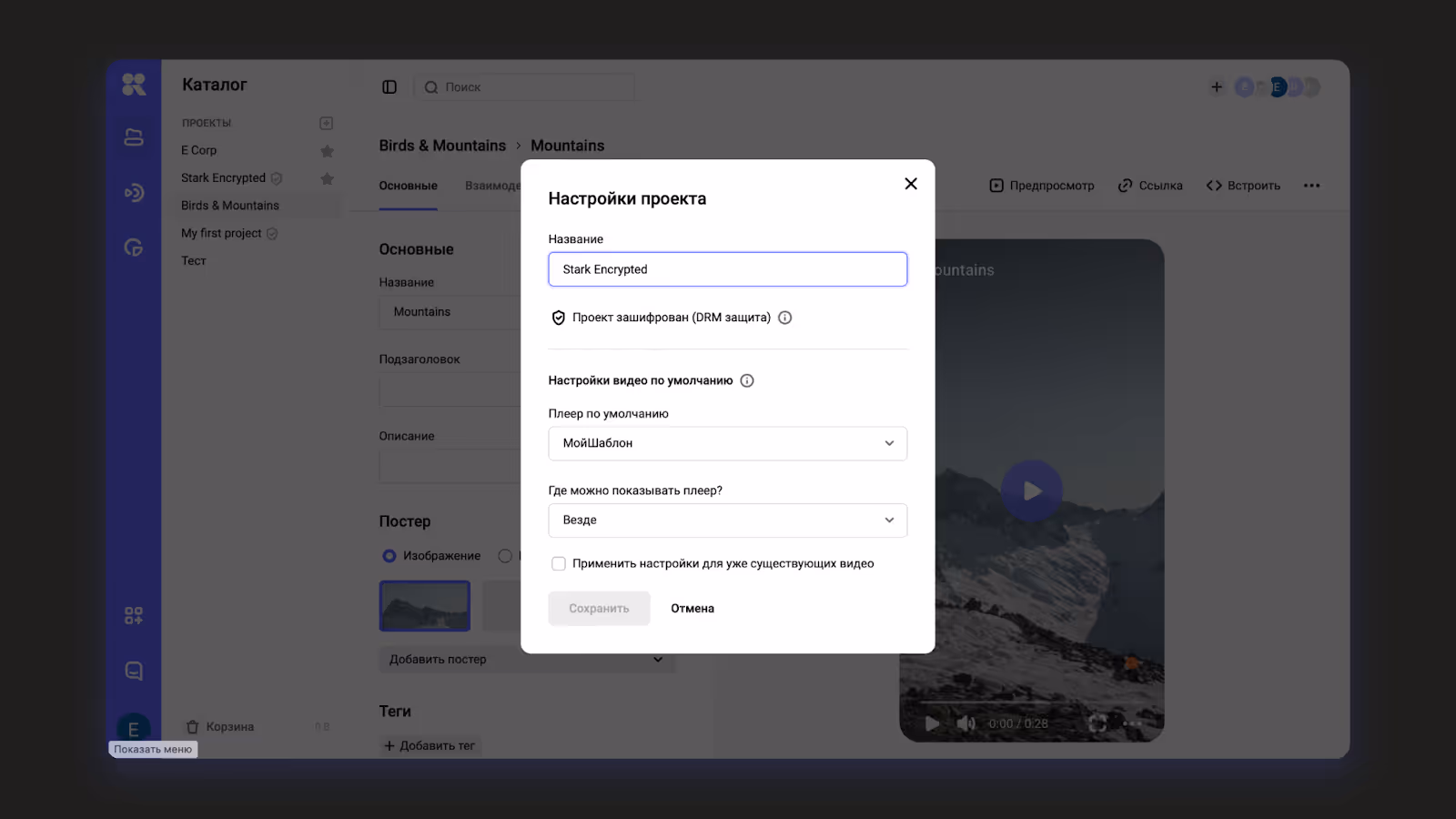Open the three-dot more options menu
This screenshot has width=1456, height=819.
1311,186
